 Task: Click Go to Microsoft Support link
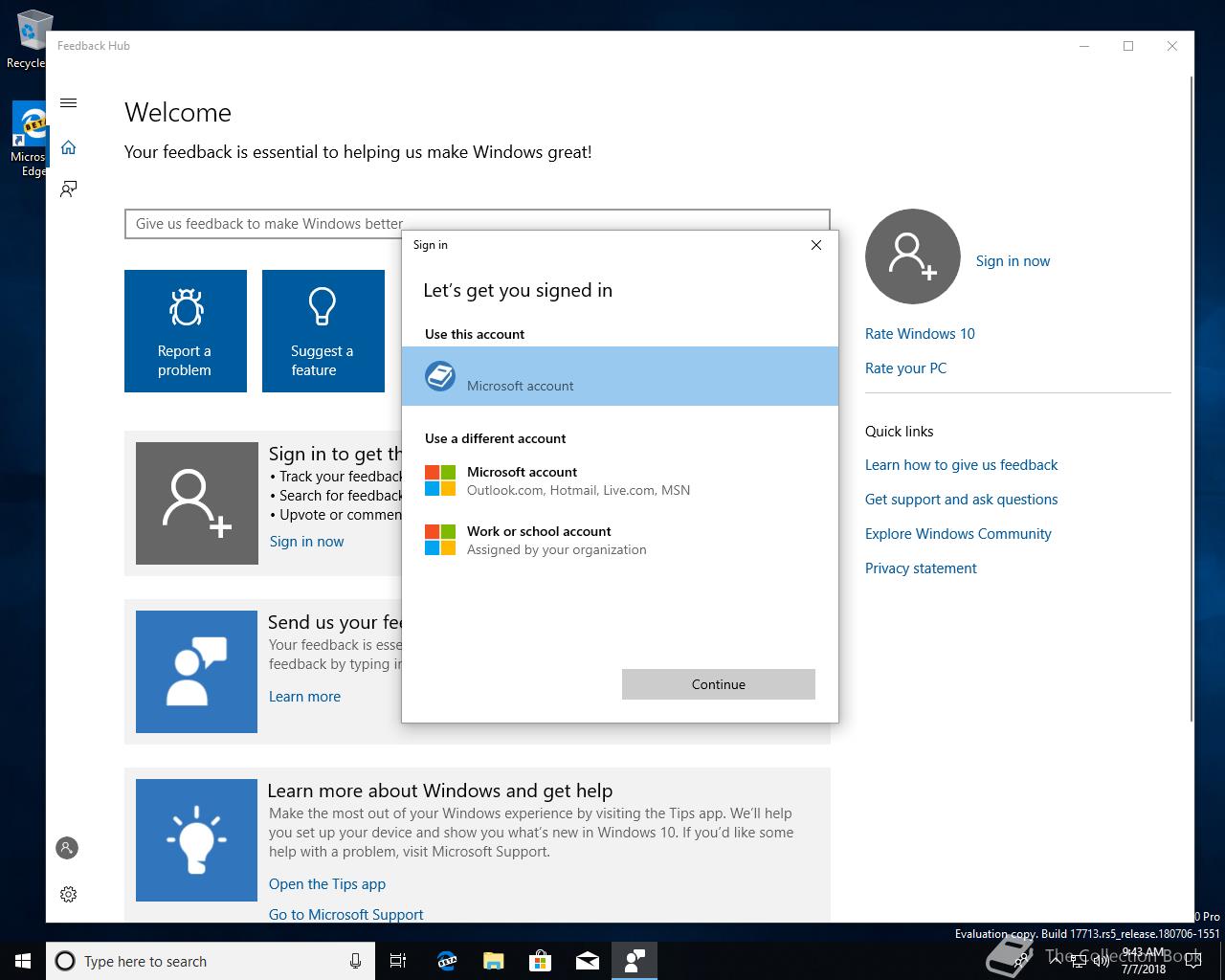click(x=345, y=915)
